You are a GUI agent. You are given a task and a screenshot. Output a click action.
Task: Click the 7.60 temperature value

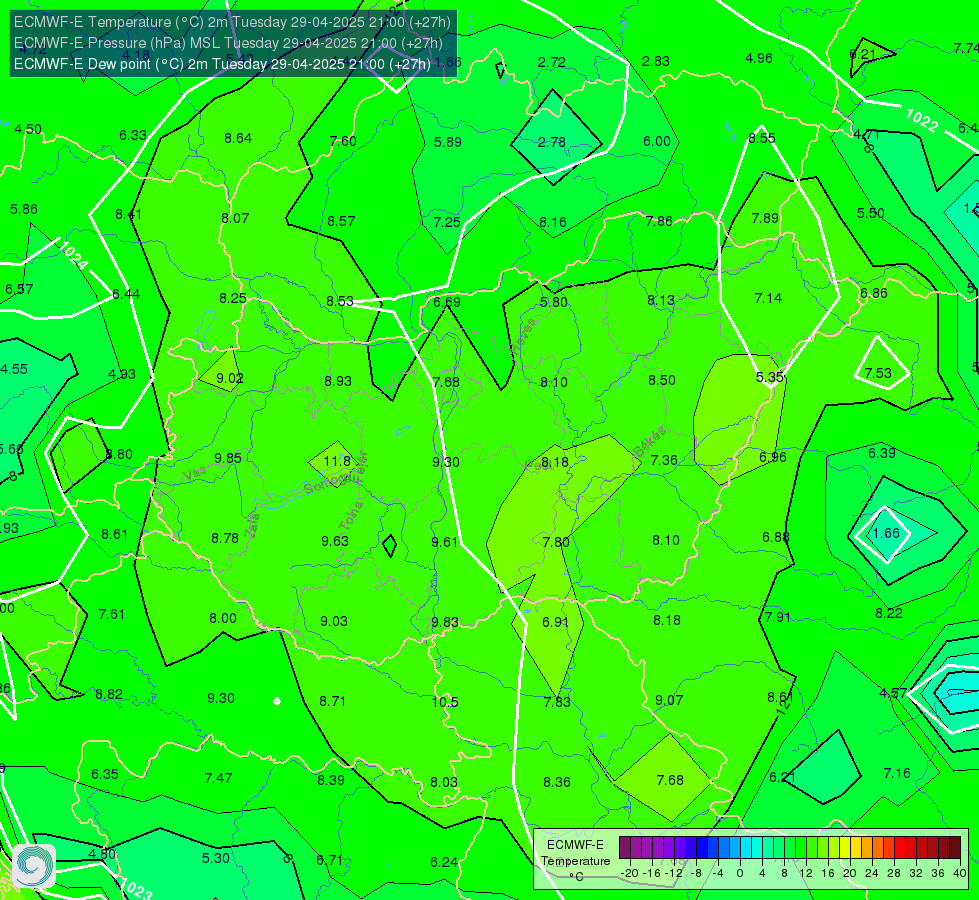[x=343, y=141]
